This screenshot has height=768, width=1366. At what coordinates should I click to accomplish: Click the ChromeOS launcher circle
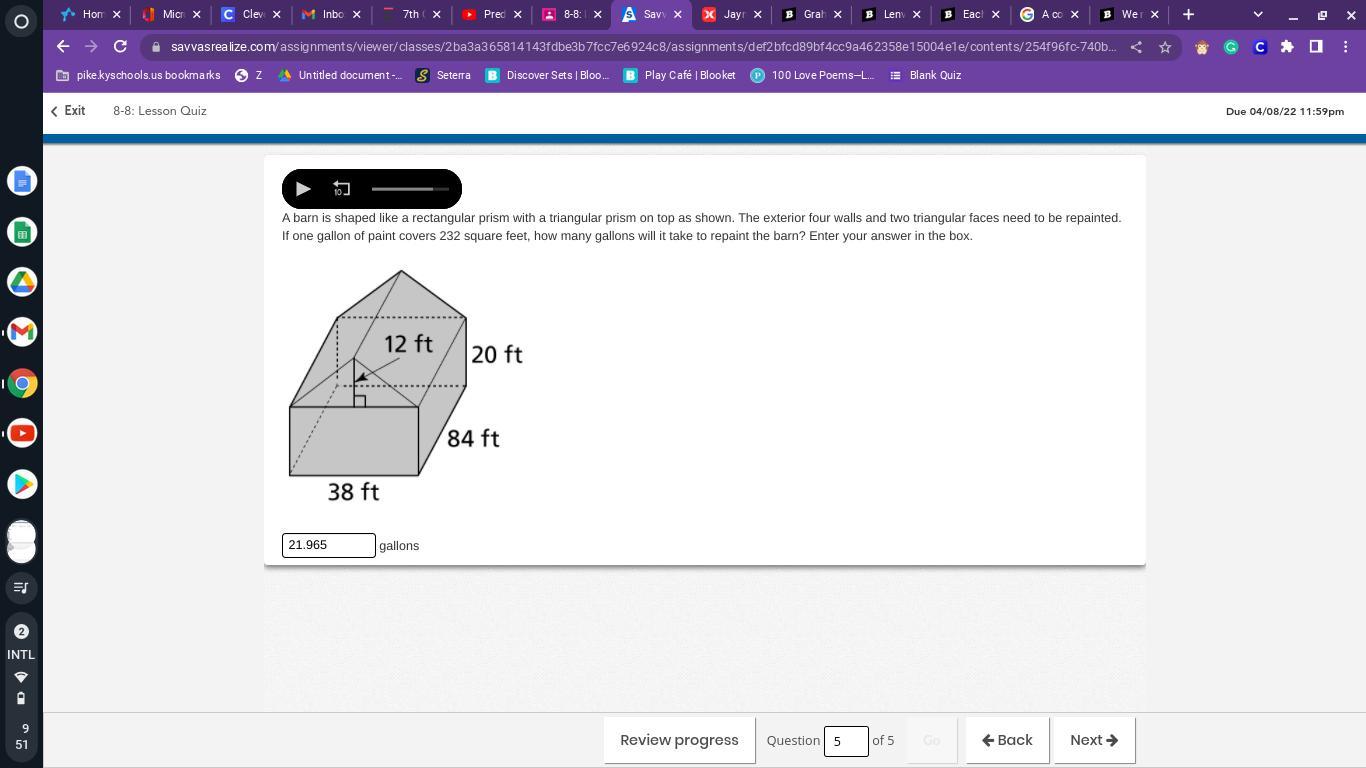[21, 21]
